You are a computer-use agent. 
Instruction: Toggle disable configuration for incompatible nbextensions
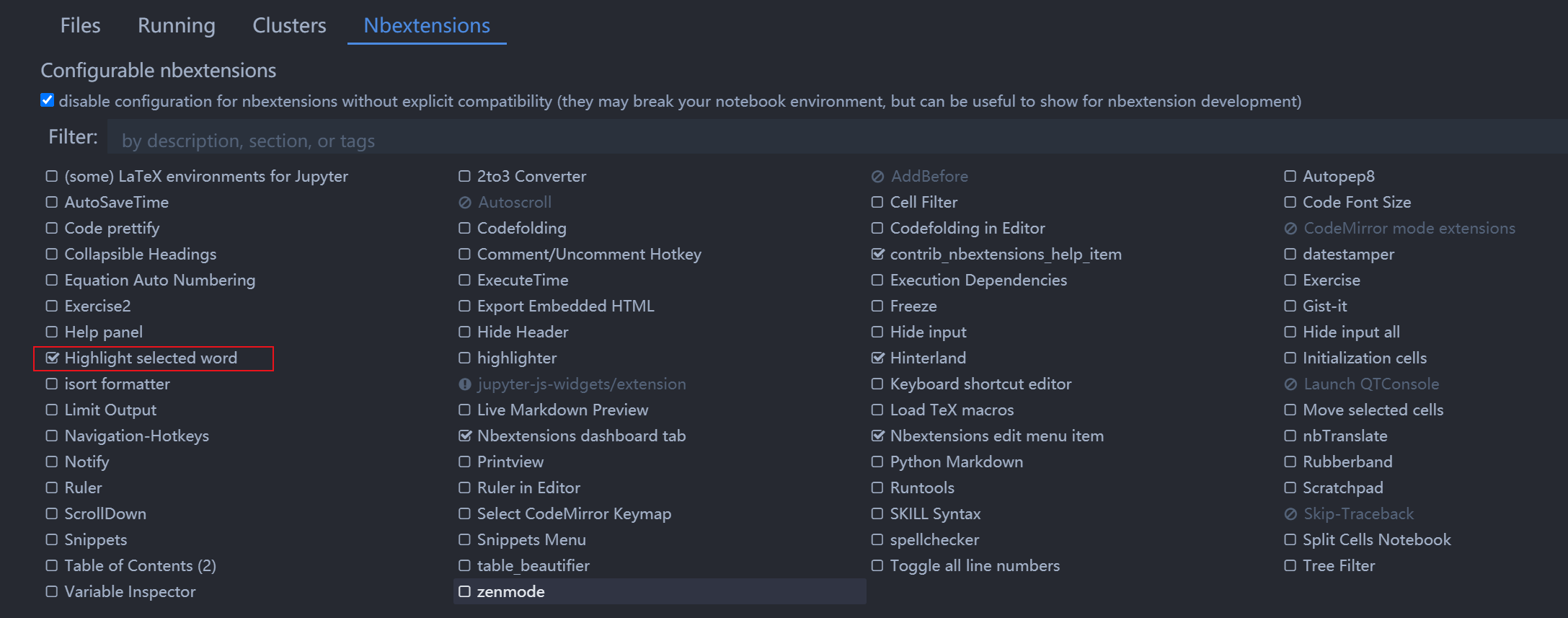48,100
